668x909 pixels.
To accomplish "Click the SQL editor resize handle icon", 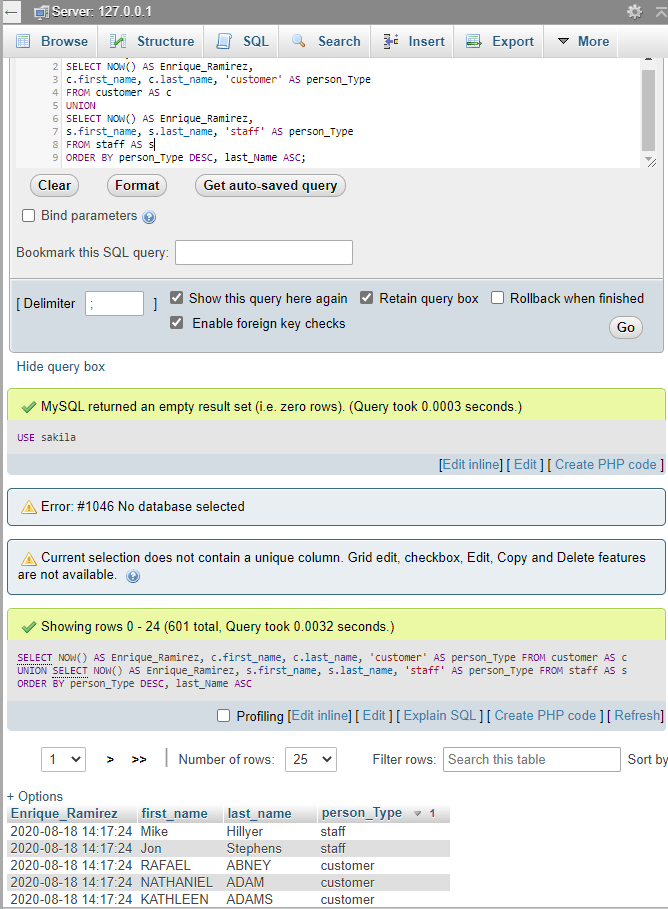I will [651, 162].
